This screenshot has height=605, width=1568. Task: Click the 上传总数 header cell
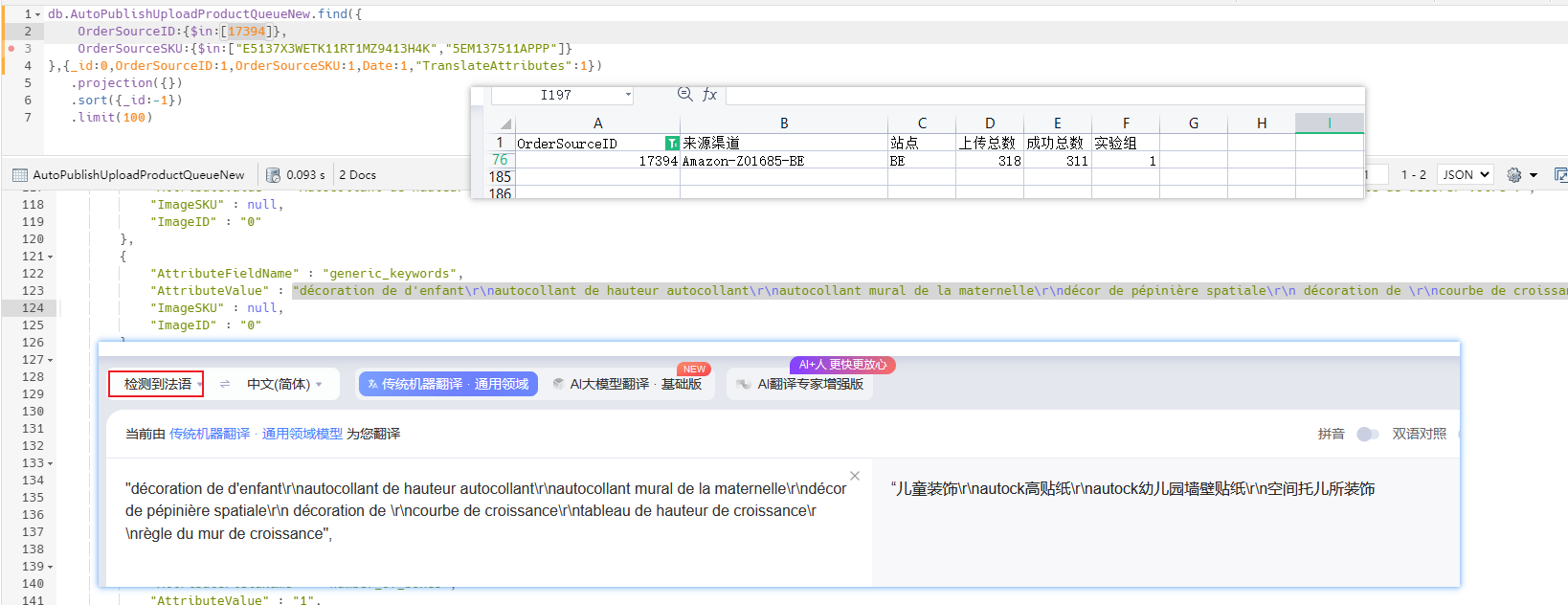coord(990,143)
